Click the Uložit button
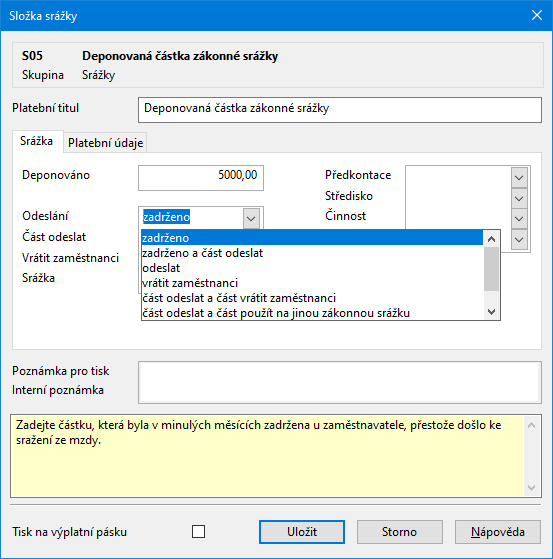553x559 pixels. [302, 532]
